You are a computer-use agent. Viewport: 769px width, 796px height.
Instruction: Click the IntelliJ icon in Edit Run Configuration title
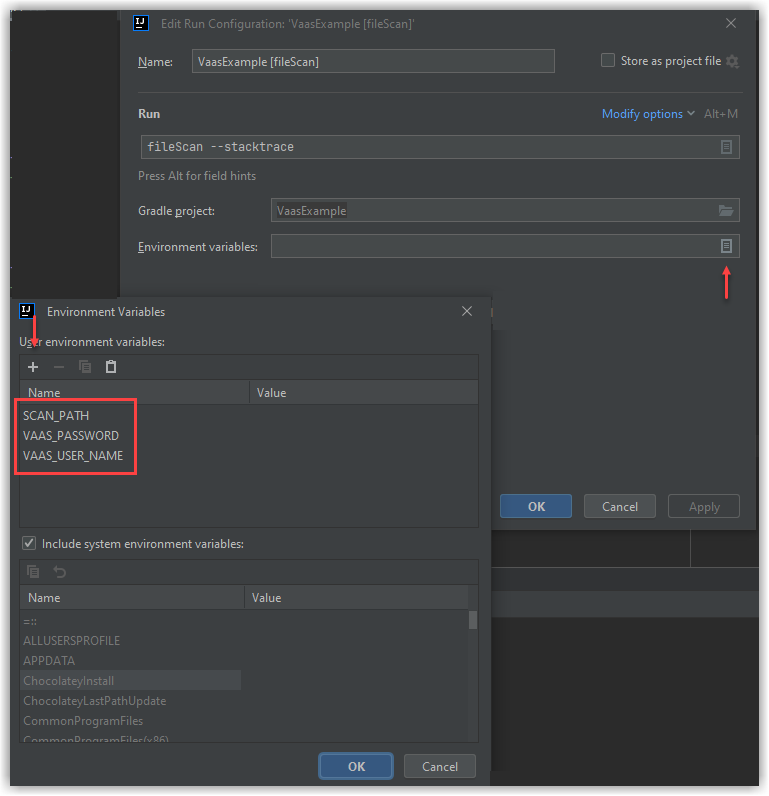pos(141,23)
